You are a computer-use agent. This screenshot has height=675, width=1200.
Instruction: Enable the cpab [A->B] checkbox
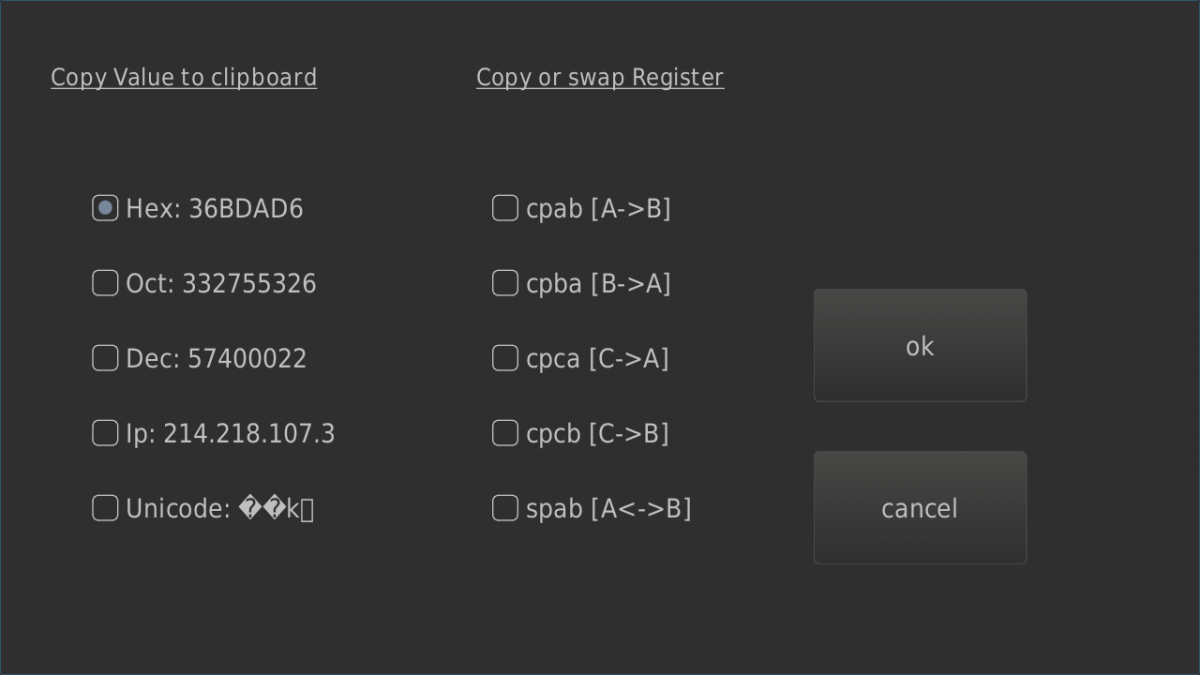point(505,208)
